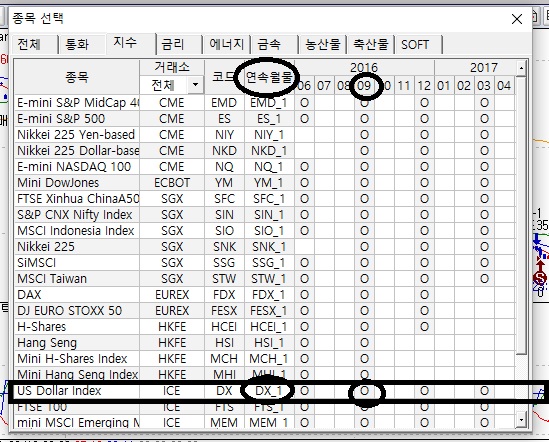Click continuous contract code DX_1
The width and height of the screenshot is (549, 442).
(x=269, y=391)
